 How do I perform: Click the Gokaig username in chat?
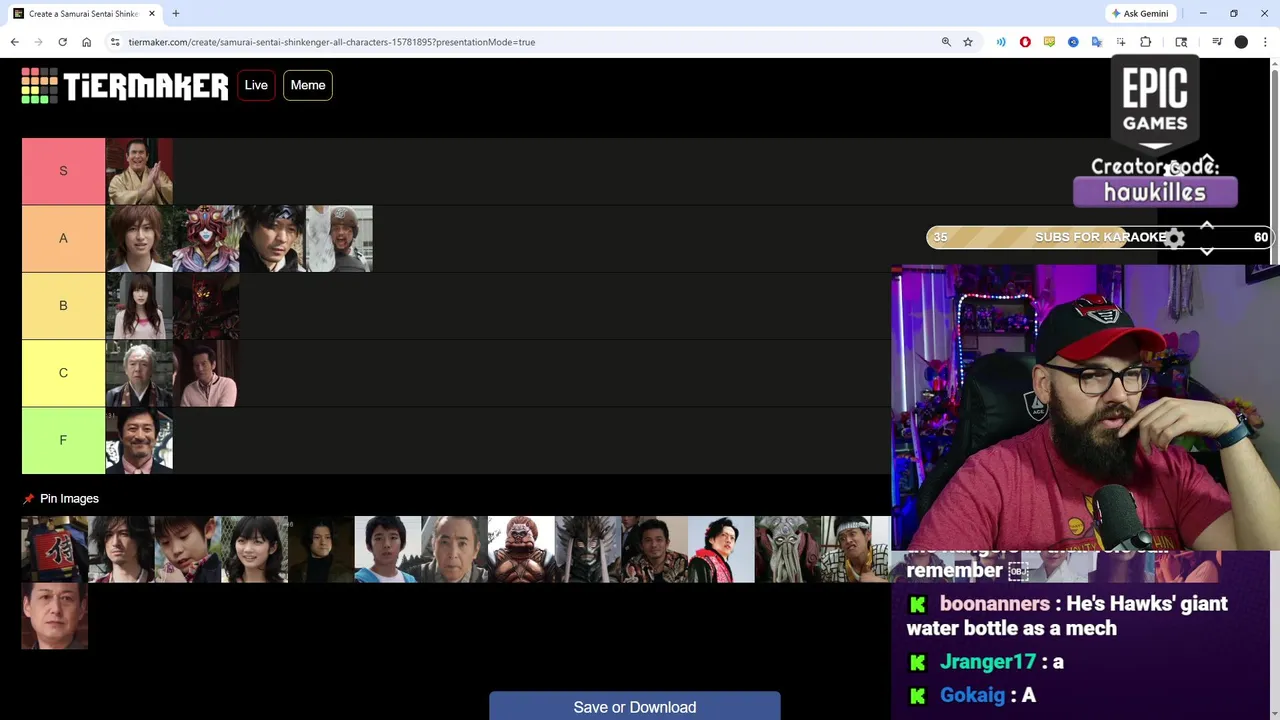[972, 695]
